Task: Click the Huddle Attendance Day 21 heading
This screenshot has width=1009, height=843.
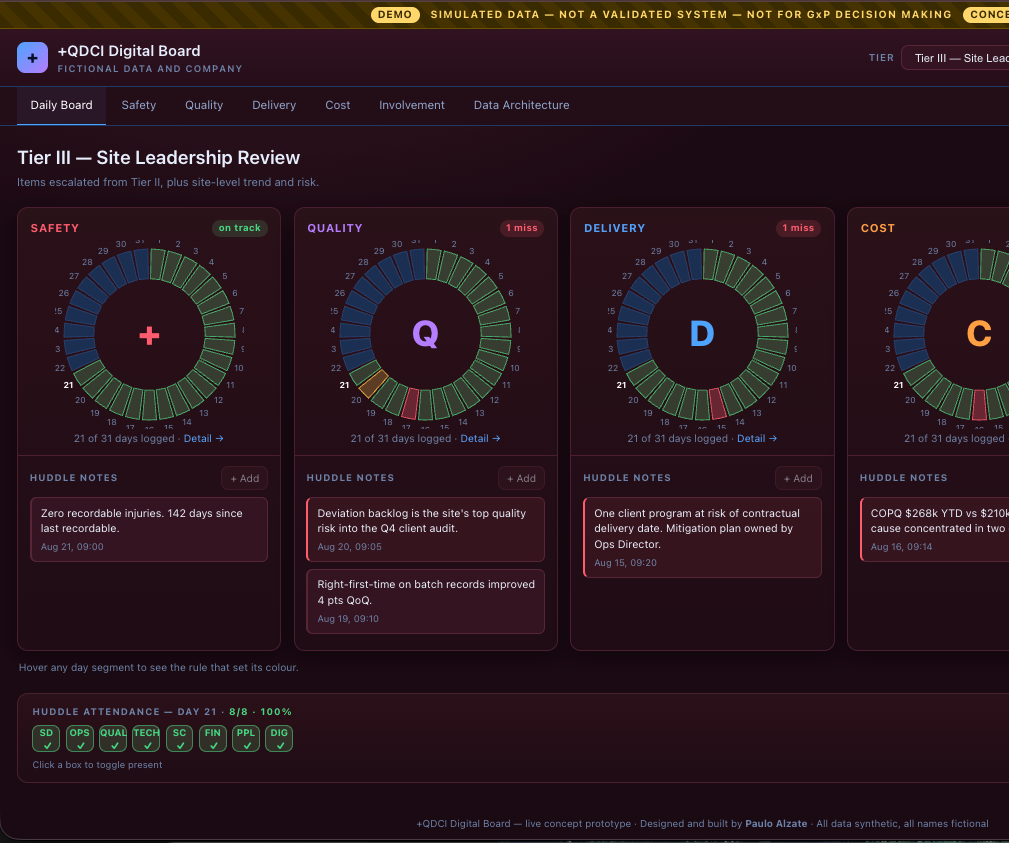Action: (x=162, y=712)
